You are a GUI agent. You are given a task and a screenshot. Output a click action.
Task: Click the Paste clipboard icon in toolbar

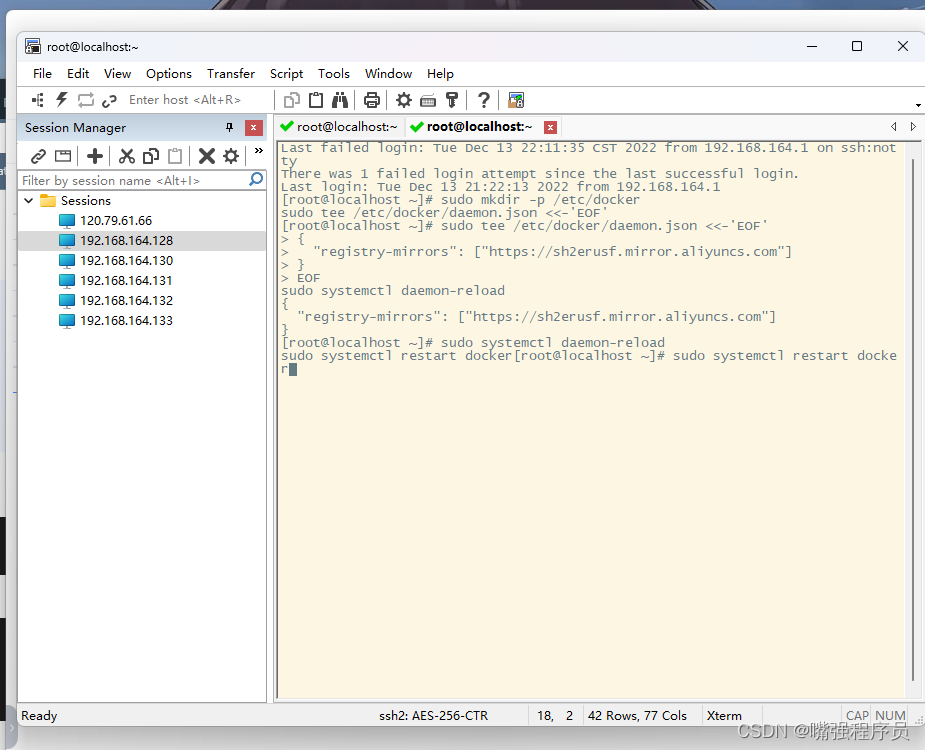[316, 100]
